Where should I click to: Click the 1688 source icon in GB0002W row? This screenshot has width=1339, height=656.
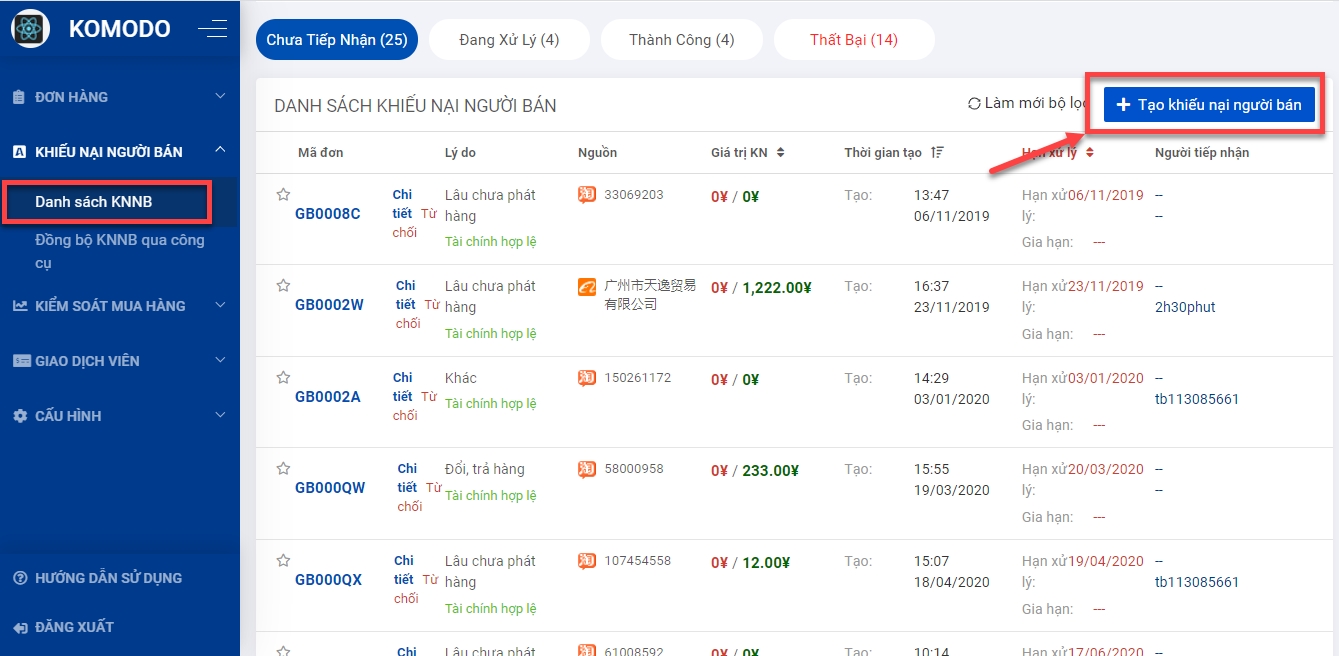click(587, 287)
